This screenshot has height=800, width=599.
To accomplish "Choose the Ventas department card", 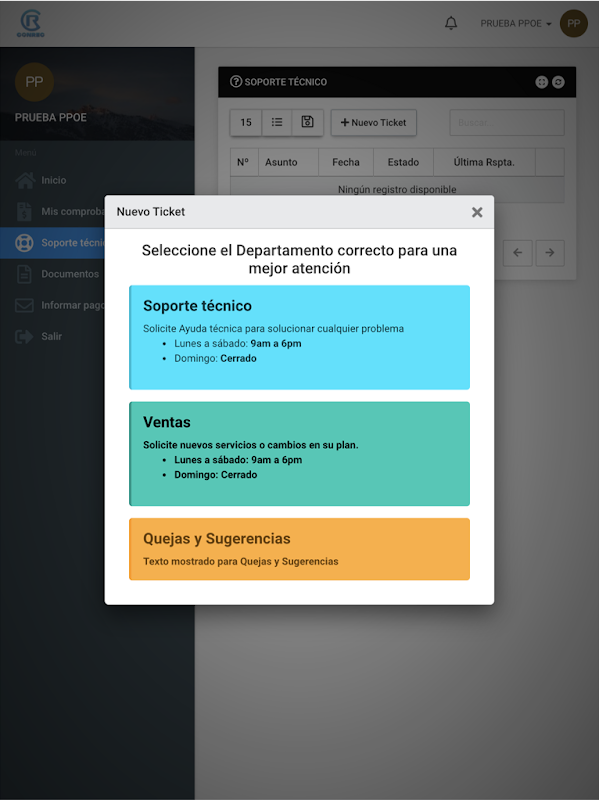I will pyautogui.click(x=300, y=454).
